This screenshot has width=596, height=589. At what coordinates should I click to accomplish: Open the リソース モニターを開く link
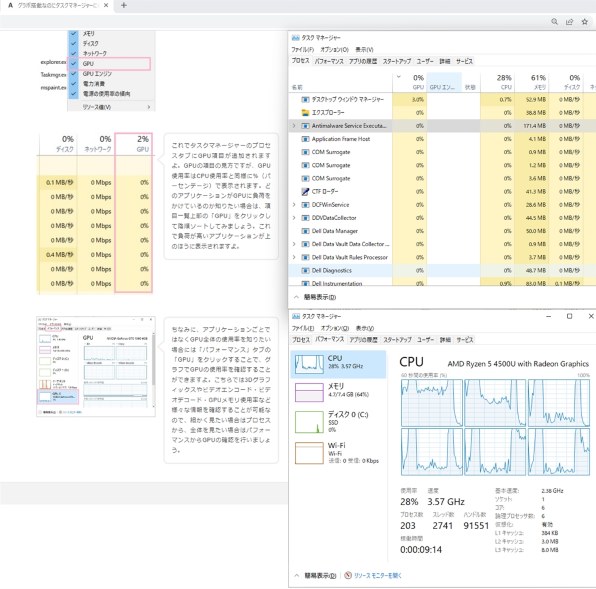[377, 576]
